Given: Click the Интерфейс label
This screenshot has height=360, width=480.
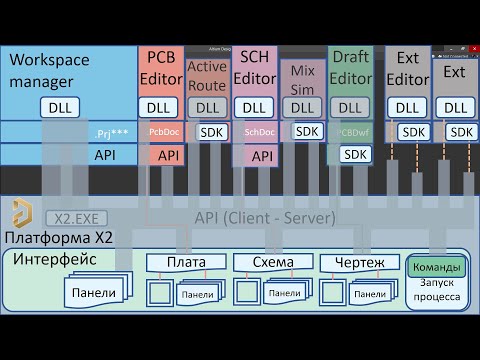Looking at the screenshot, I should click(x=55, y=259).
